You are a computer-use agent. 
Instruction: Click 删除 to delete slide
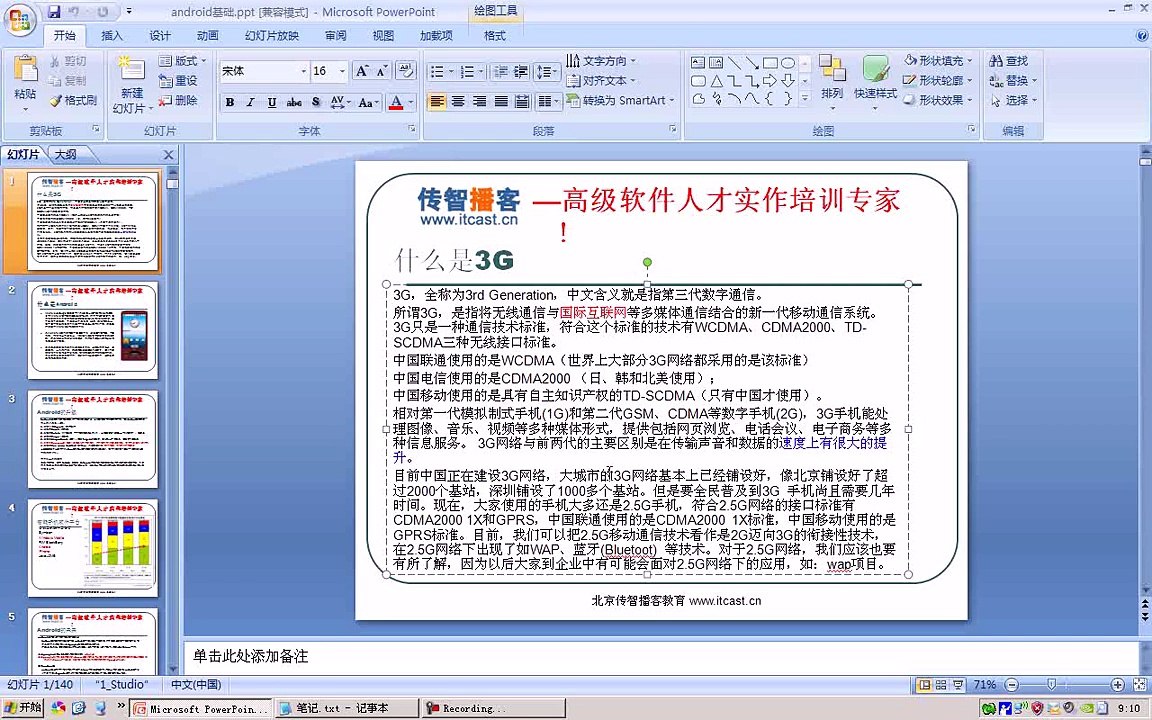tap(179, 100)
